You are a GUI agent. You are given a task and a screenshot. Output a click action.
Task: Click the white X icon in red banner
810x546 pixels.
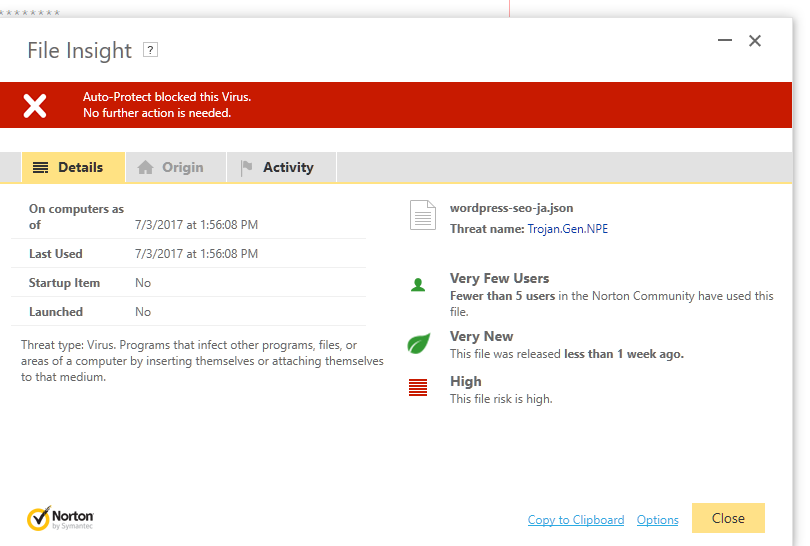point(35,105)
